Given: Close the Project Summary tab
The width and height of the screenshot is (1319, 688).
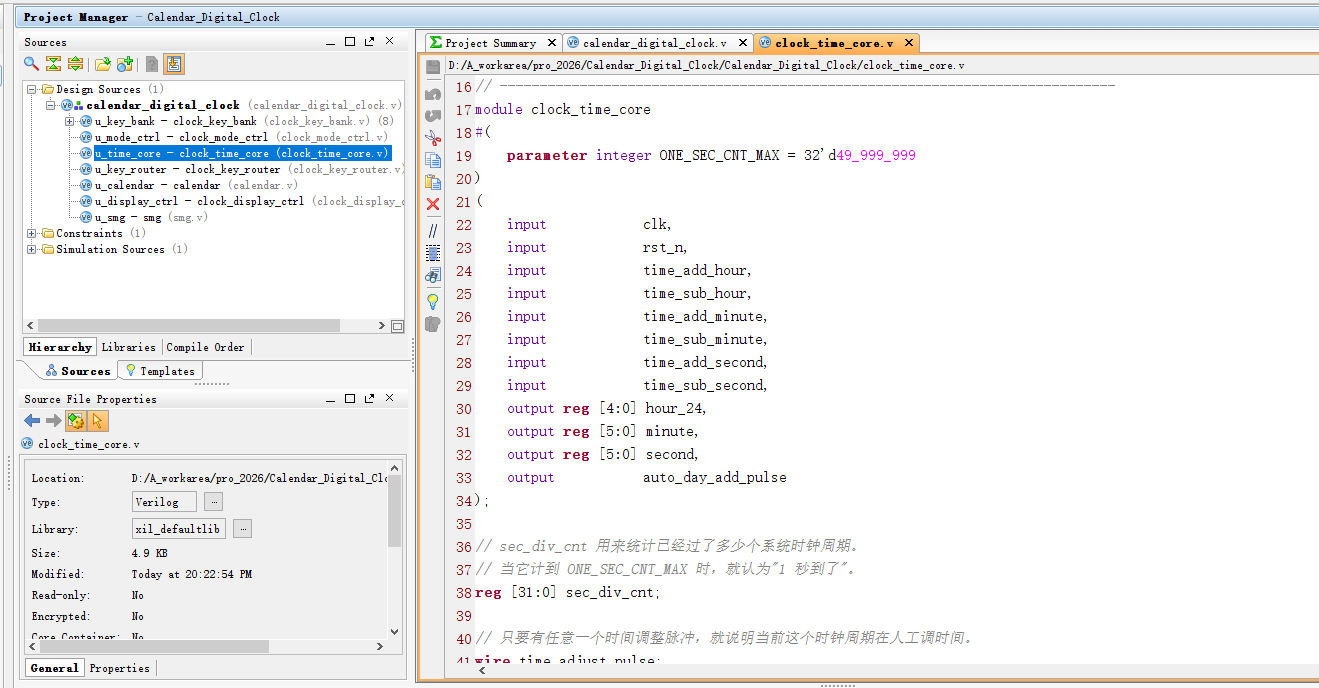Looking at the screenshot, I should click(550, 43).
